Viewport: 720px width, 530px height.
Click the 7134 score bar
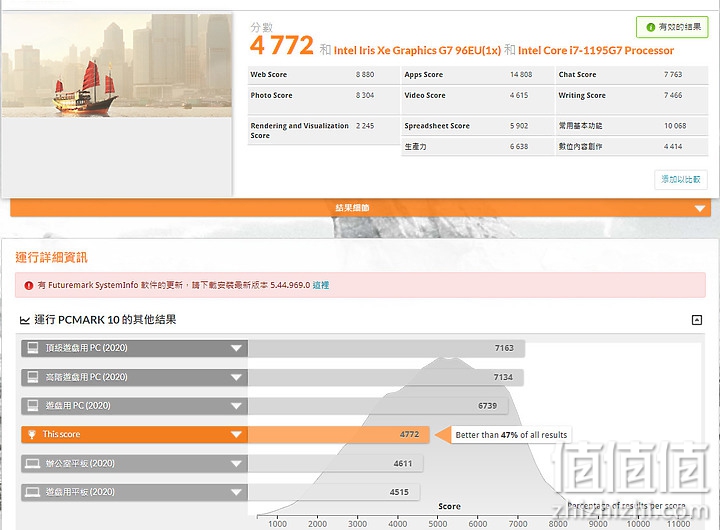coord(386,378)
